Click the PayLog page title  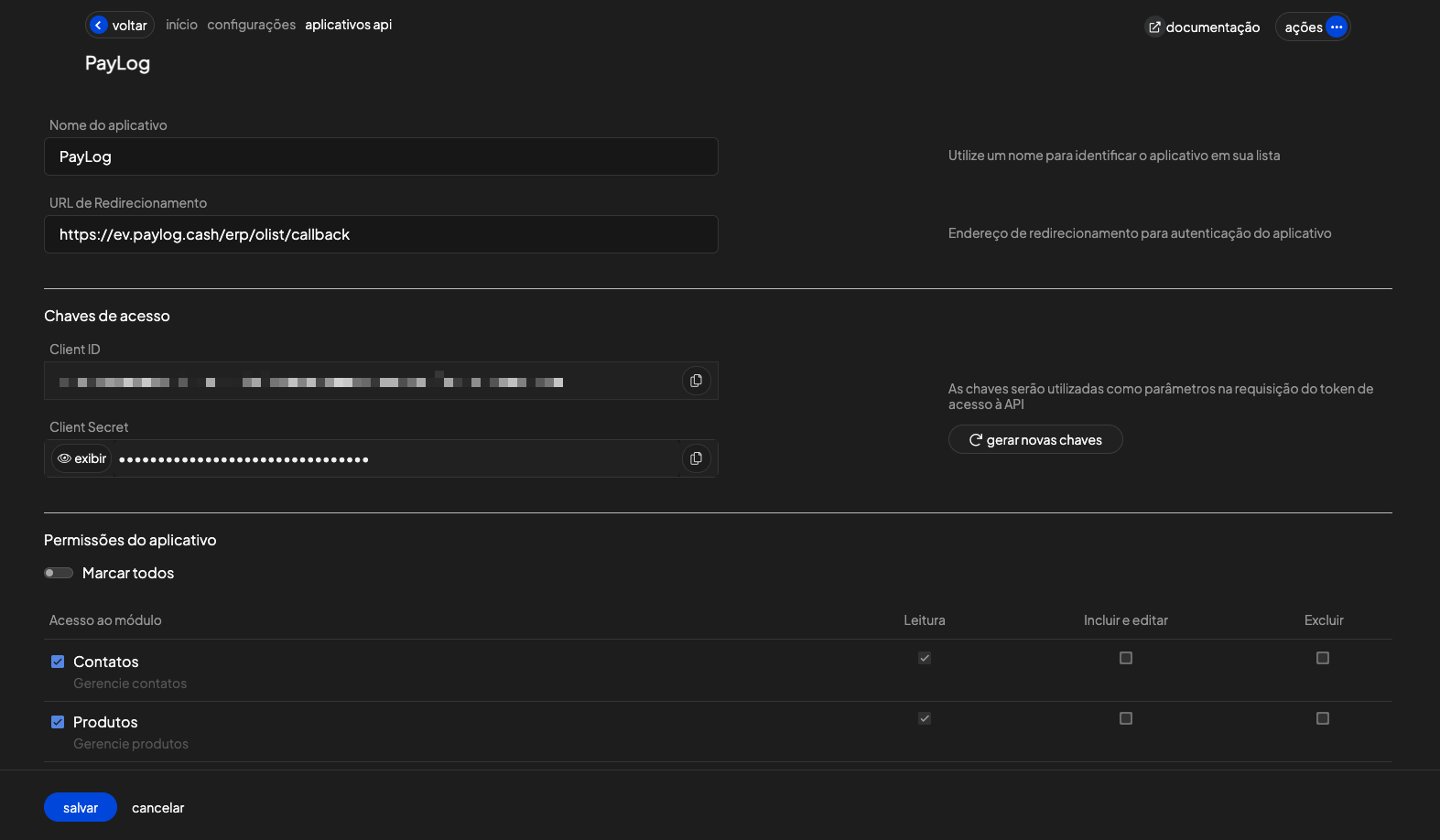click(x=117, y=63)
